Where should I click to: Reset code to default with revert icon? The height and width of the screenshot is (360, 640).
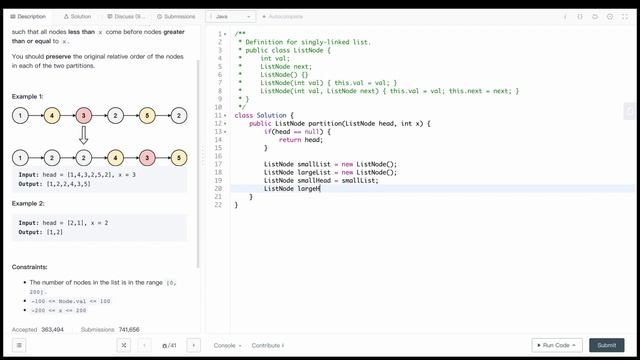[x=595, y=17]
